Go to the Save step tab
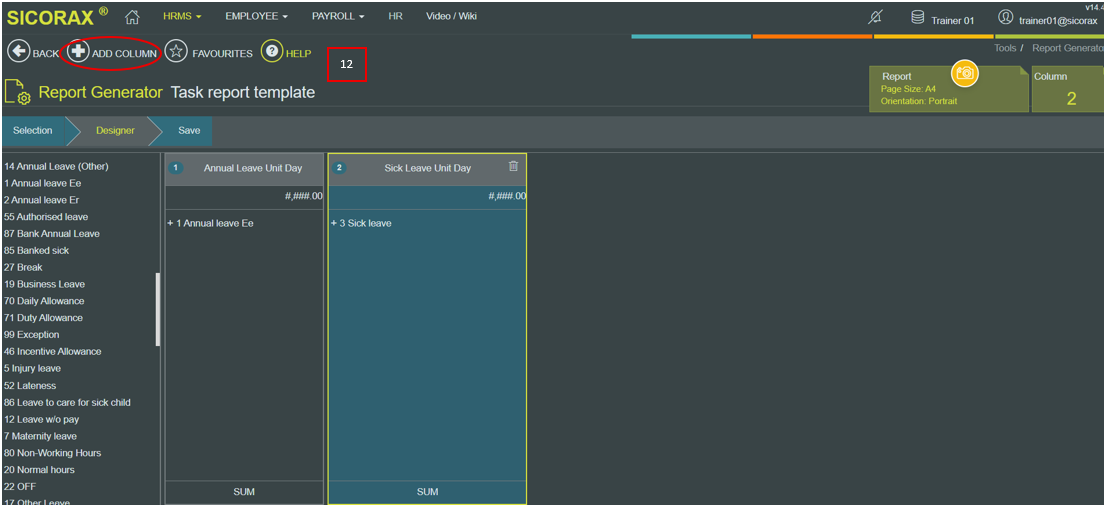 (x=189, y=131)
